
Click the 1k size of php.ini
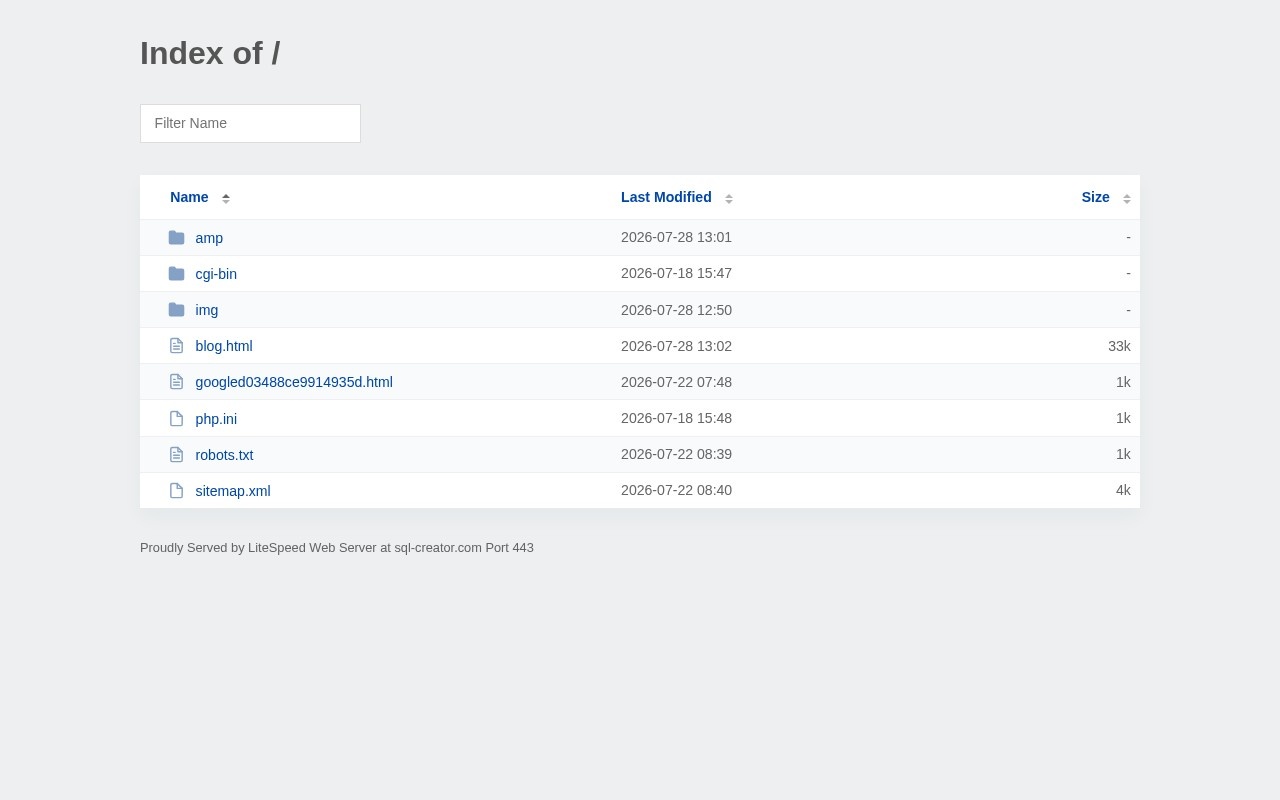(x=1123, y=418)
